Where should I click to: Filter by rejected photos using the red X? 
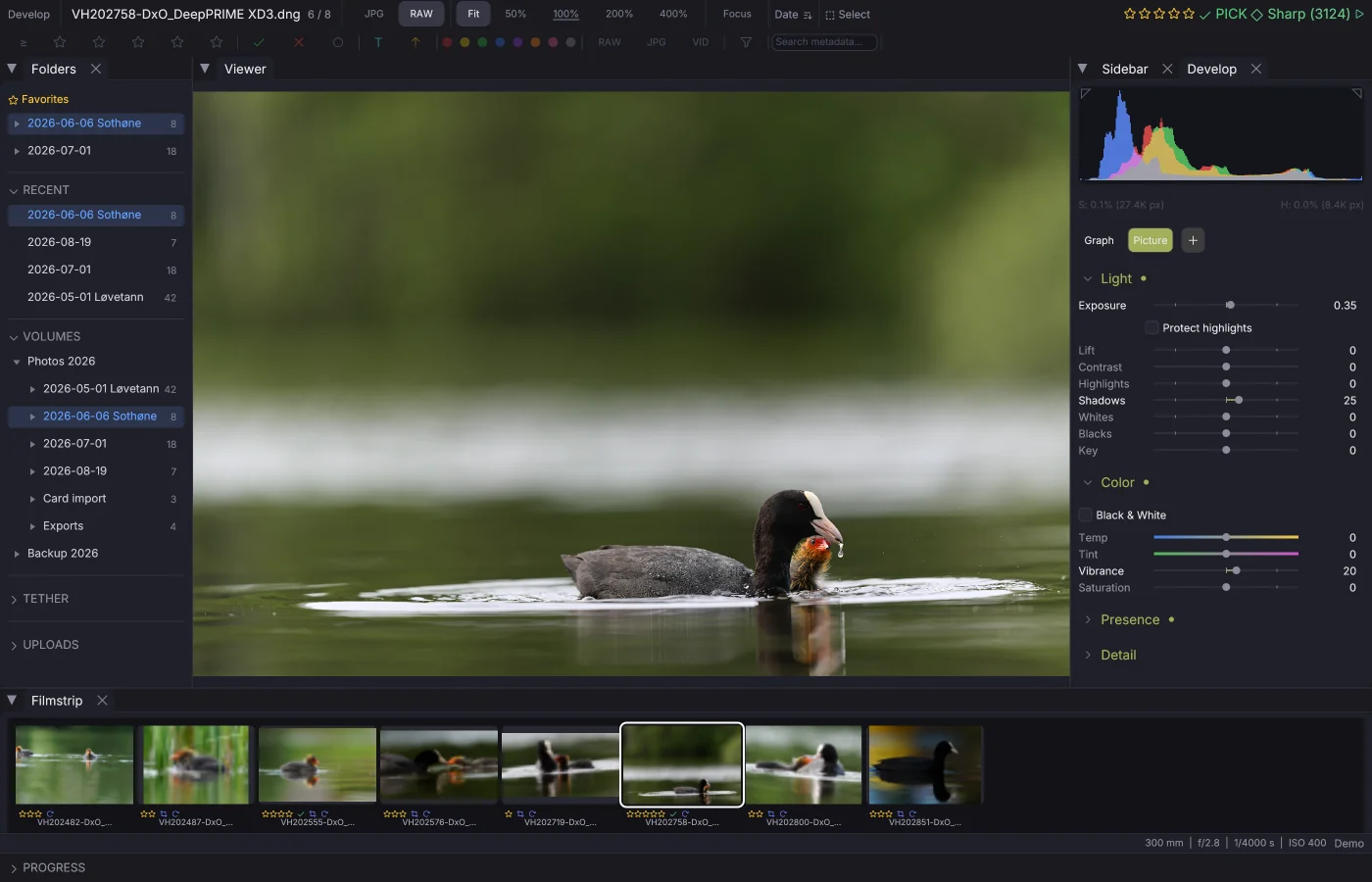[x=299, y=42]
